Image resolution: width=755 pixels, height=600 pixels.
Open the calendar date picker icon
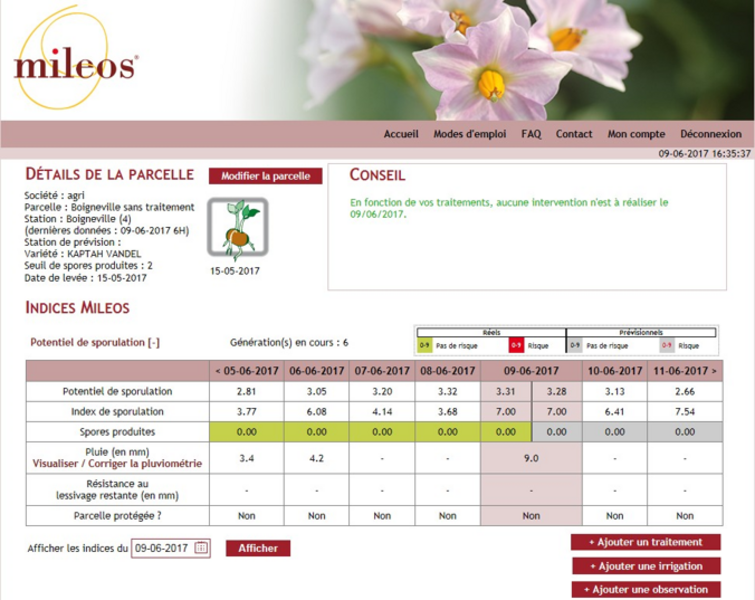pyautogui.click(x=201, y=548)
